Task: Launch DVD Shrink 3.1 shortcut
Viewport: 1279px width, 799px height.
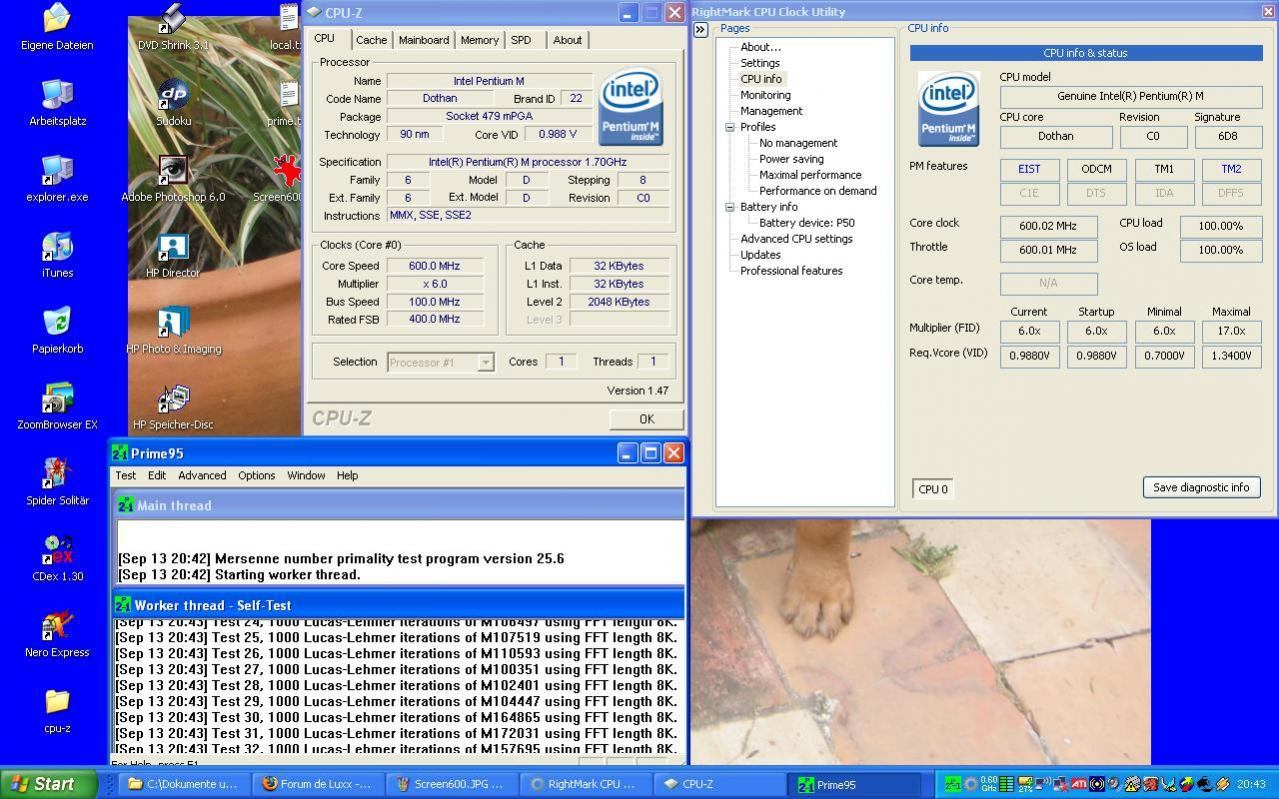Action: (x=173, y=26)
